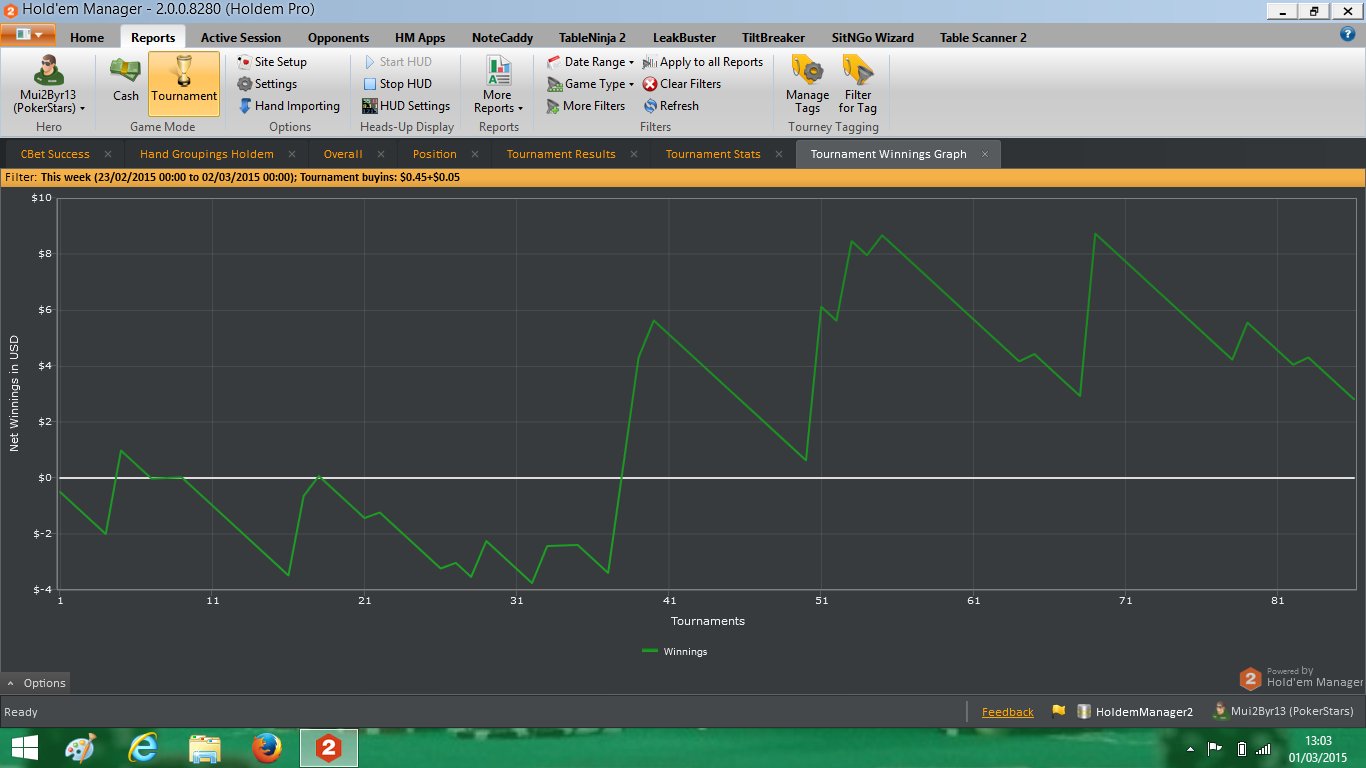Open the Opponents ribbon tab

(338, 38)
